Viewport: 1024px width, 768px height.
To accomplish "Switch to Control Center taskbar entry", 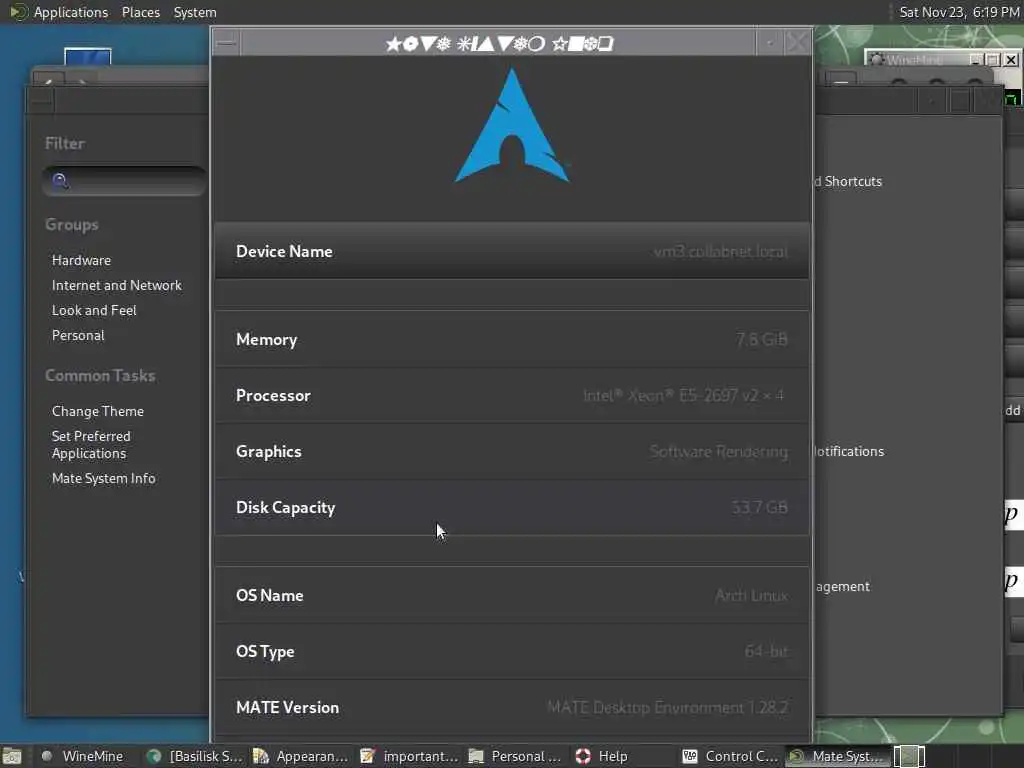I will pyautogui.click(x=730, y=756).
